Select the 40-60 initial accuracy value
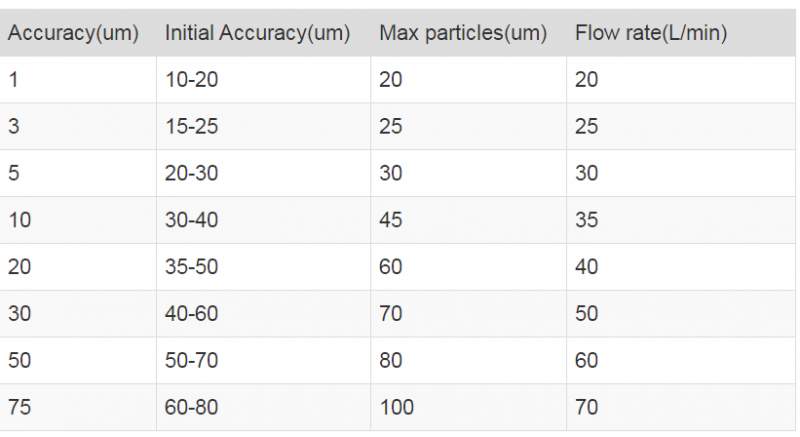This screenshot has width=800, height=437. pos(191,314)
